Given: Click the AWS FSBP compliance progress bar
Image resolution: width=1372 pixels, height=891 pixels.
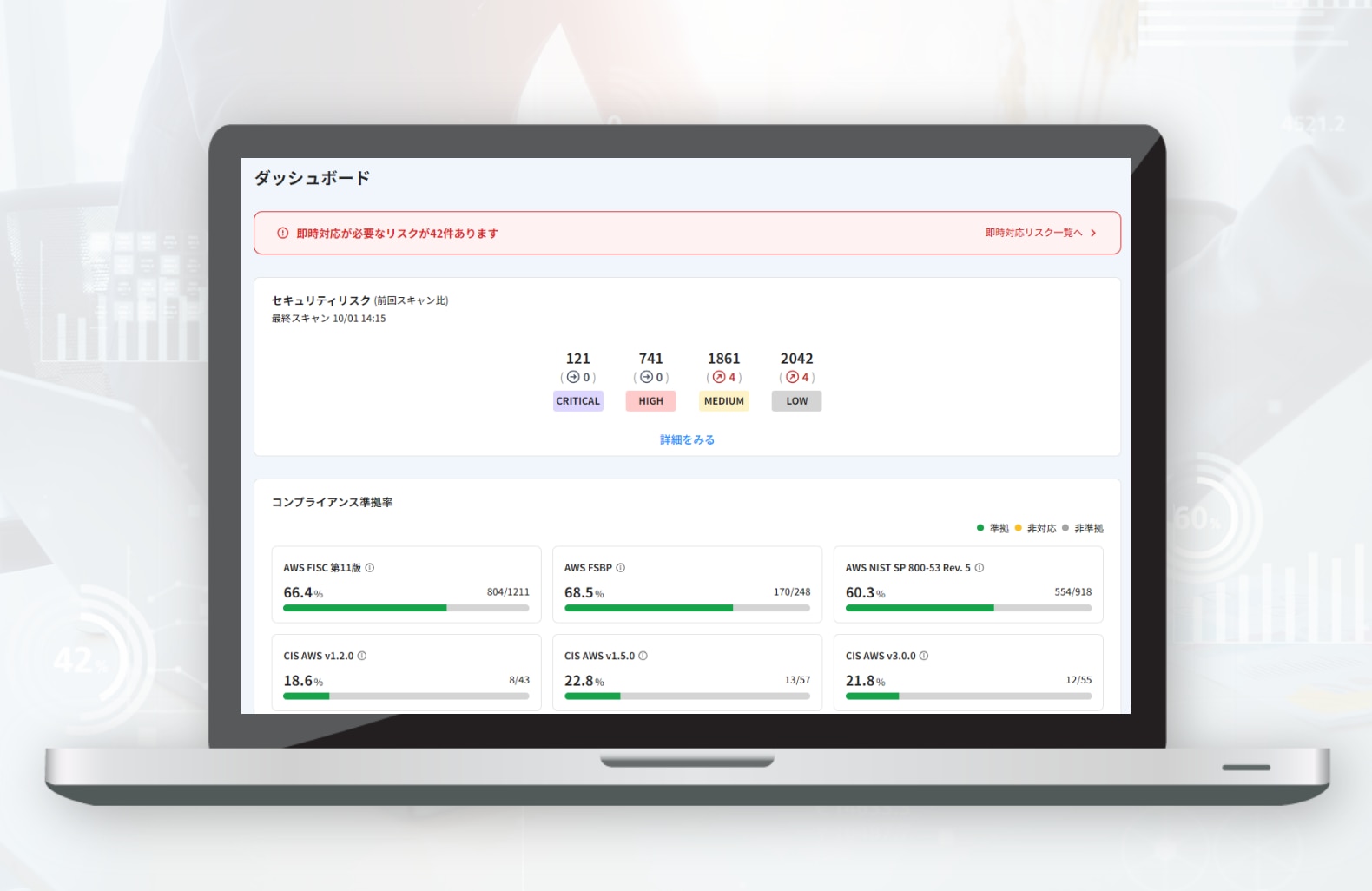Looking at the screenshot, I should click(x=687, y=608).
